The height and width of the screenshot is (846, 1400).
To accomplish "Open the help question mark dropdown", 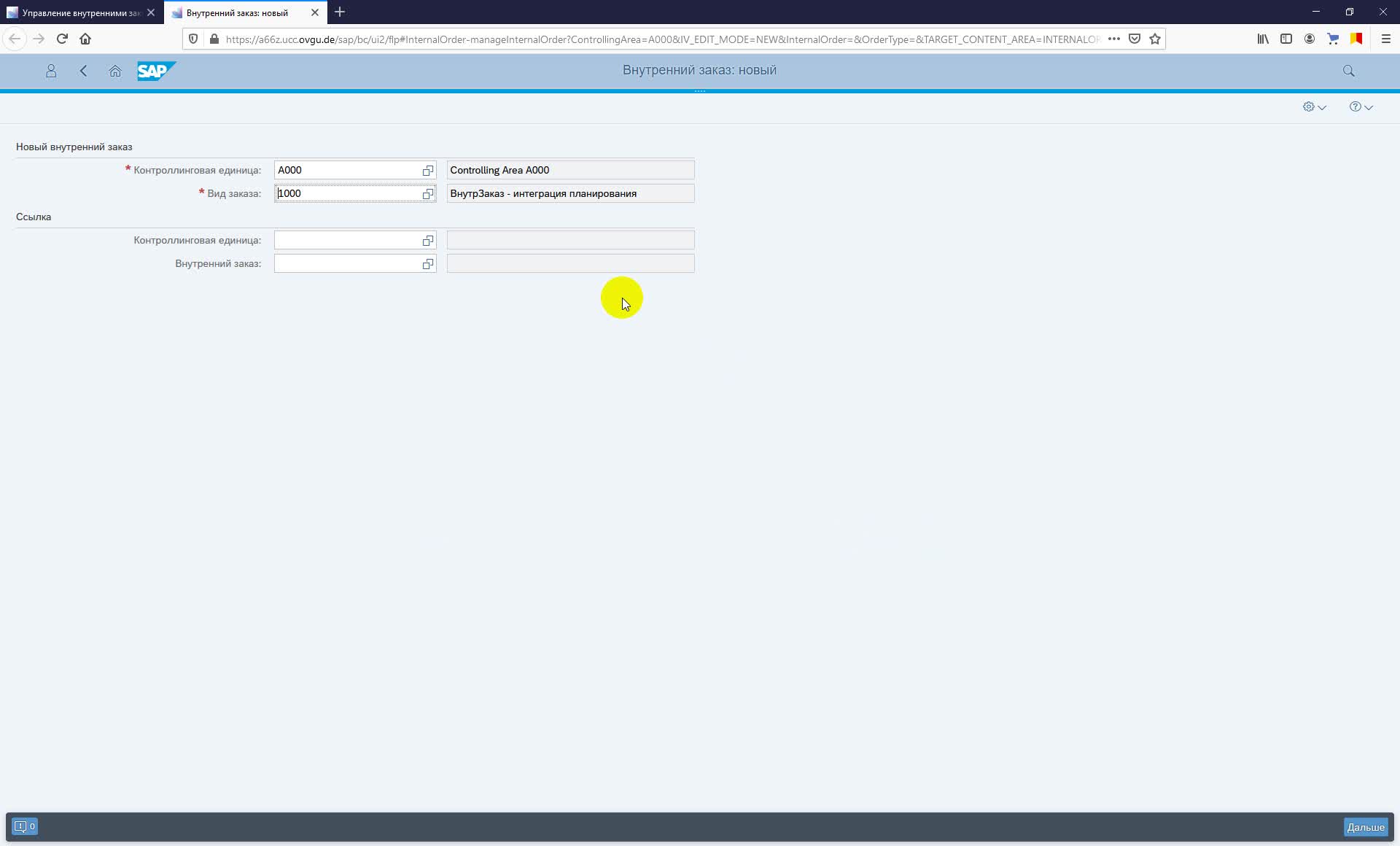I will point(1361,106).
